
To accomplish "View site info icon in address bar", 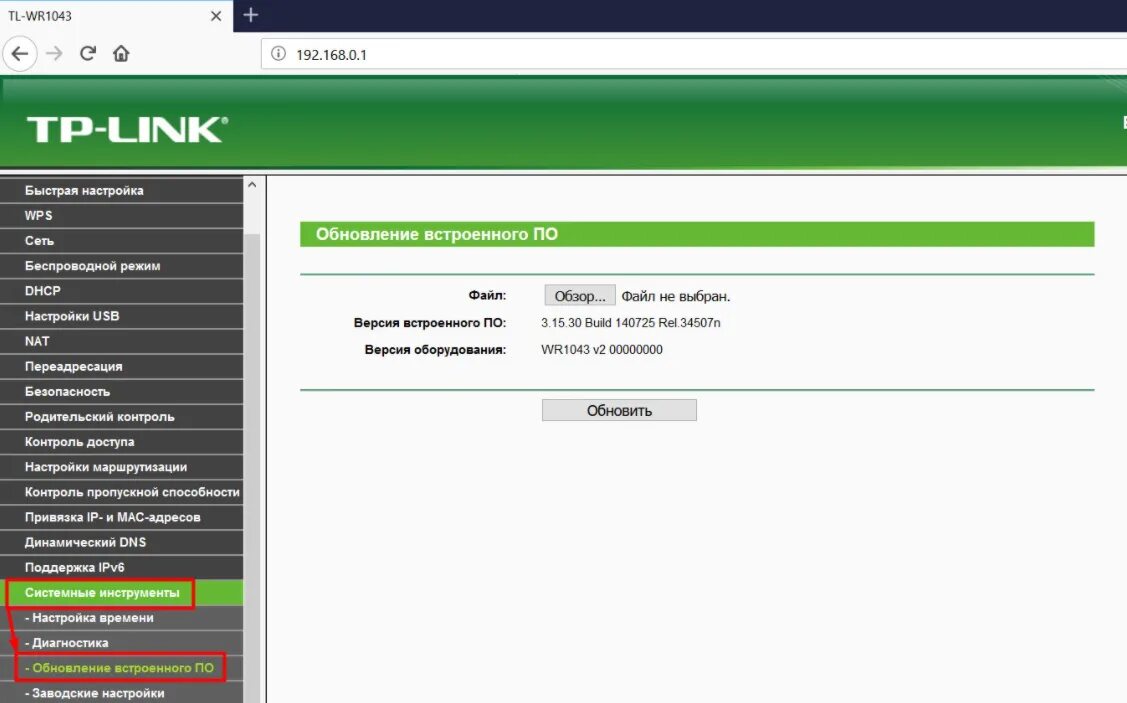I will (278, 54).
